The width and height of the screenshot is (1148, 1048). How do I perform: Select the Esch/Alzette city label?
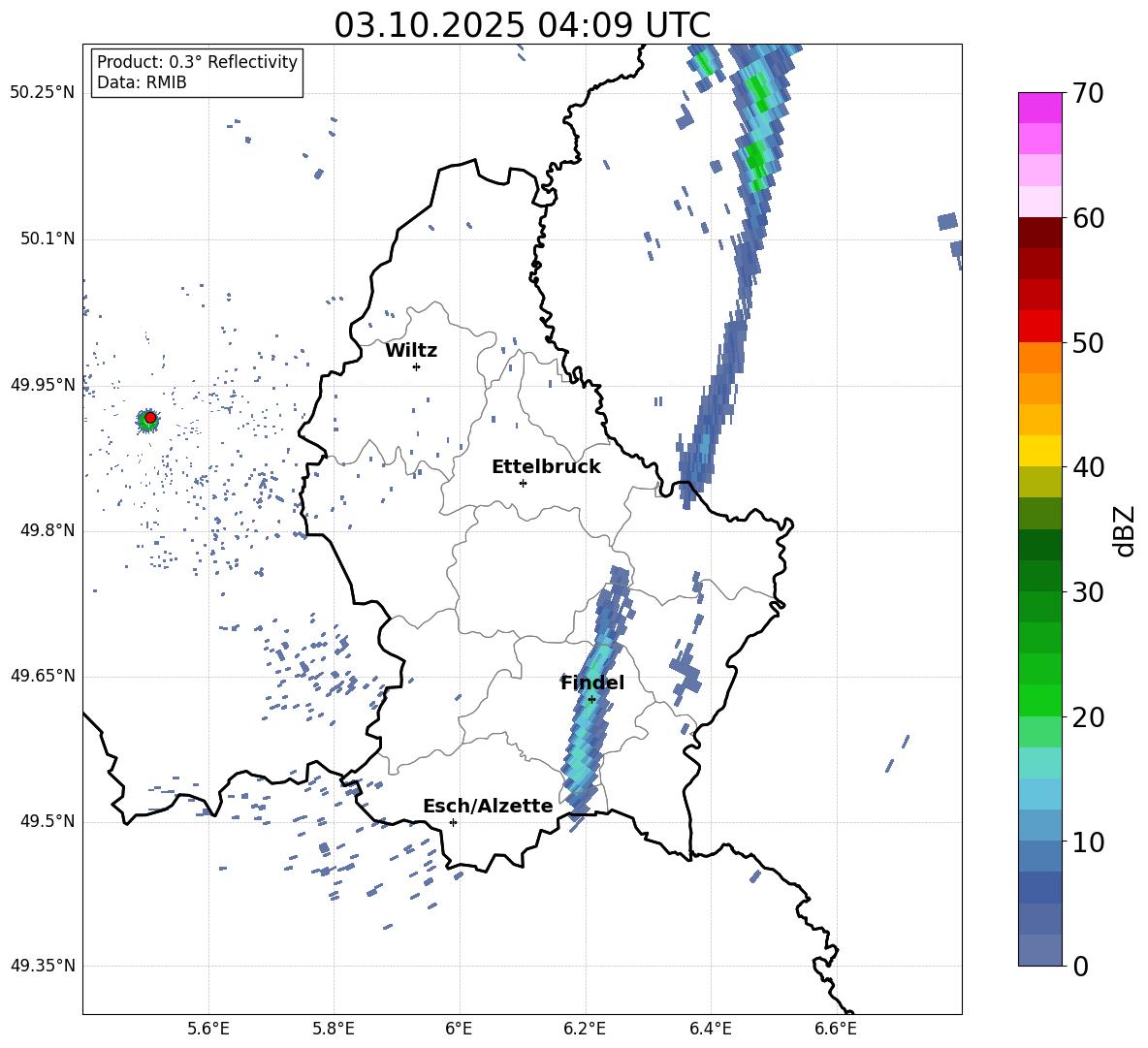coord(488,806)
